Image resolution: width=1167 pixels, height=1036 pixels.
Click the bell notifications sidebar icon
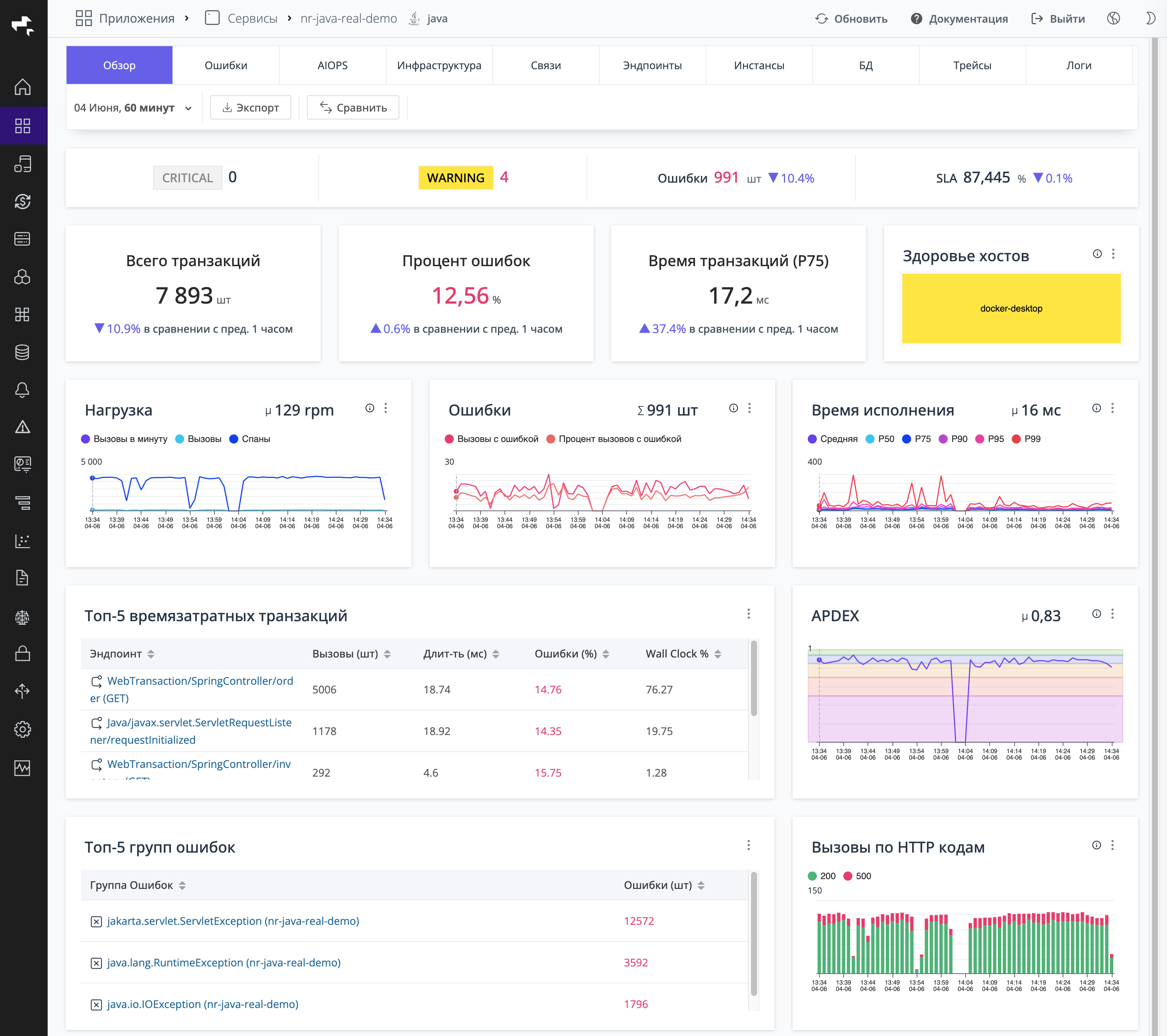22,390
